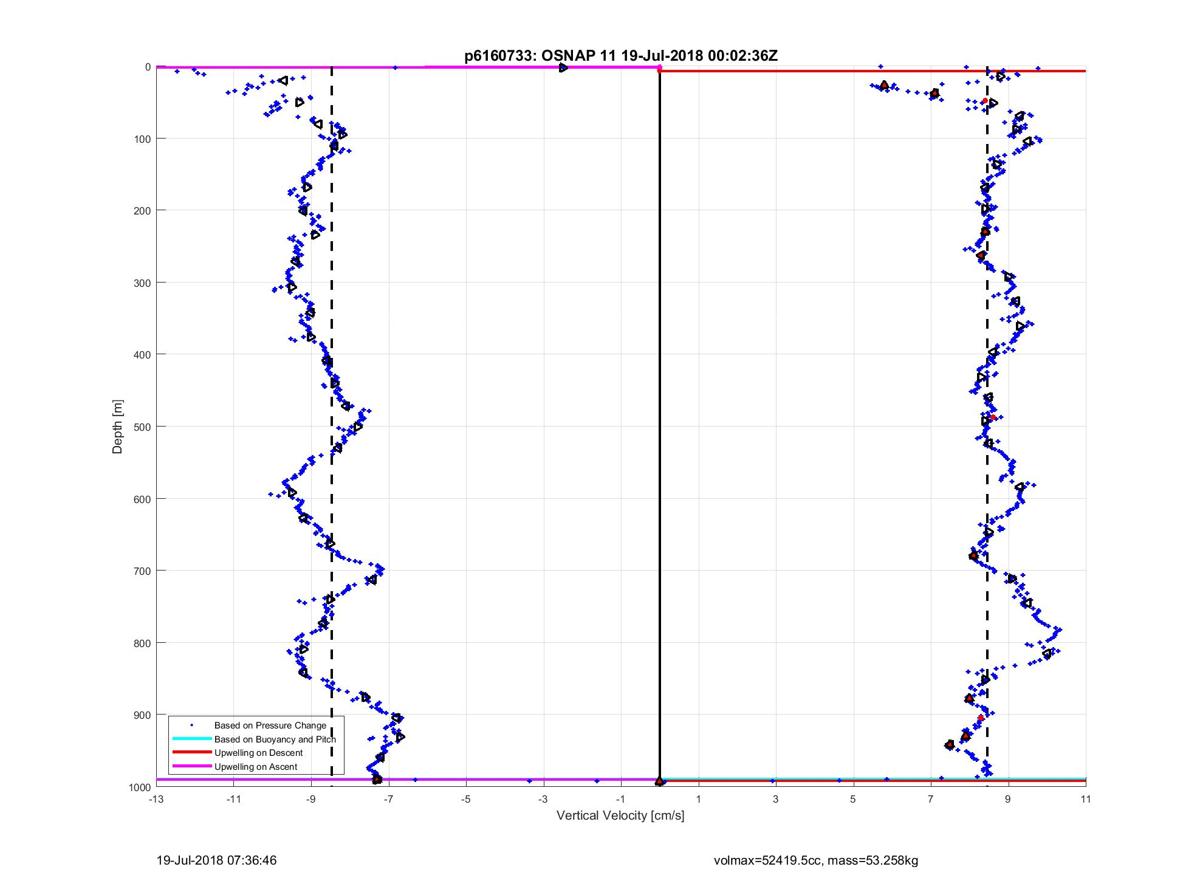Click depth tick label '400'
Viewport: 1200px width, 885px height.
pos(141,354)
